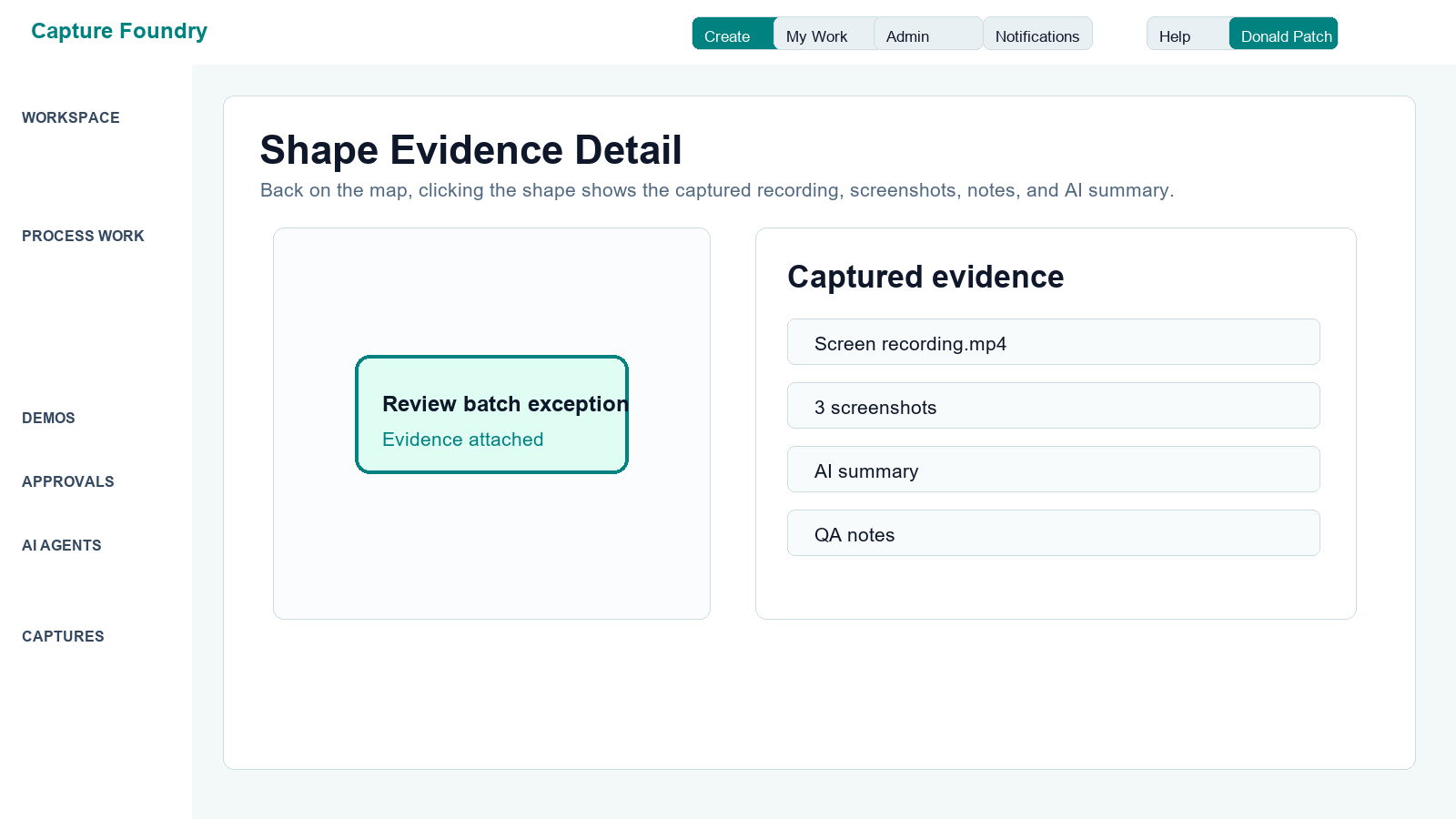Open the Donald Patch profile menu
The height and width of the screenshot is (819, 1456).
tap(1283, 34)
